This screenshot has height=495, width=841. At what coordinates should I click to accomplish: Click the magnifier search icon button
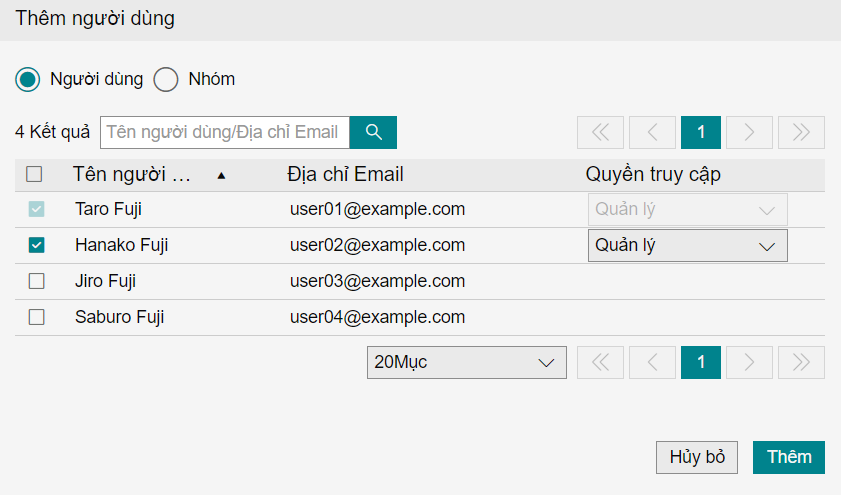(373, 132)
